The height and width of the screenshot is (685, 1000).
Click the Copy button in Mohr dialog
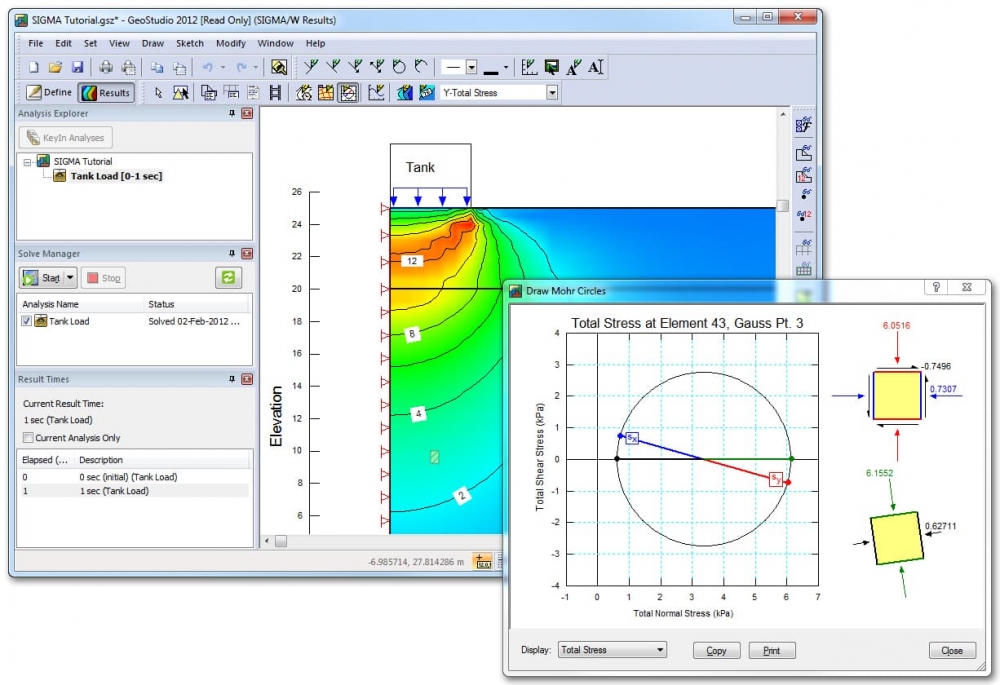pos(716,651)
